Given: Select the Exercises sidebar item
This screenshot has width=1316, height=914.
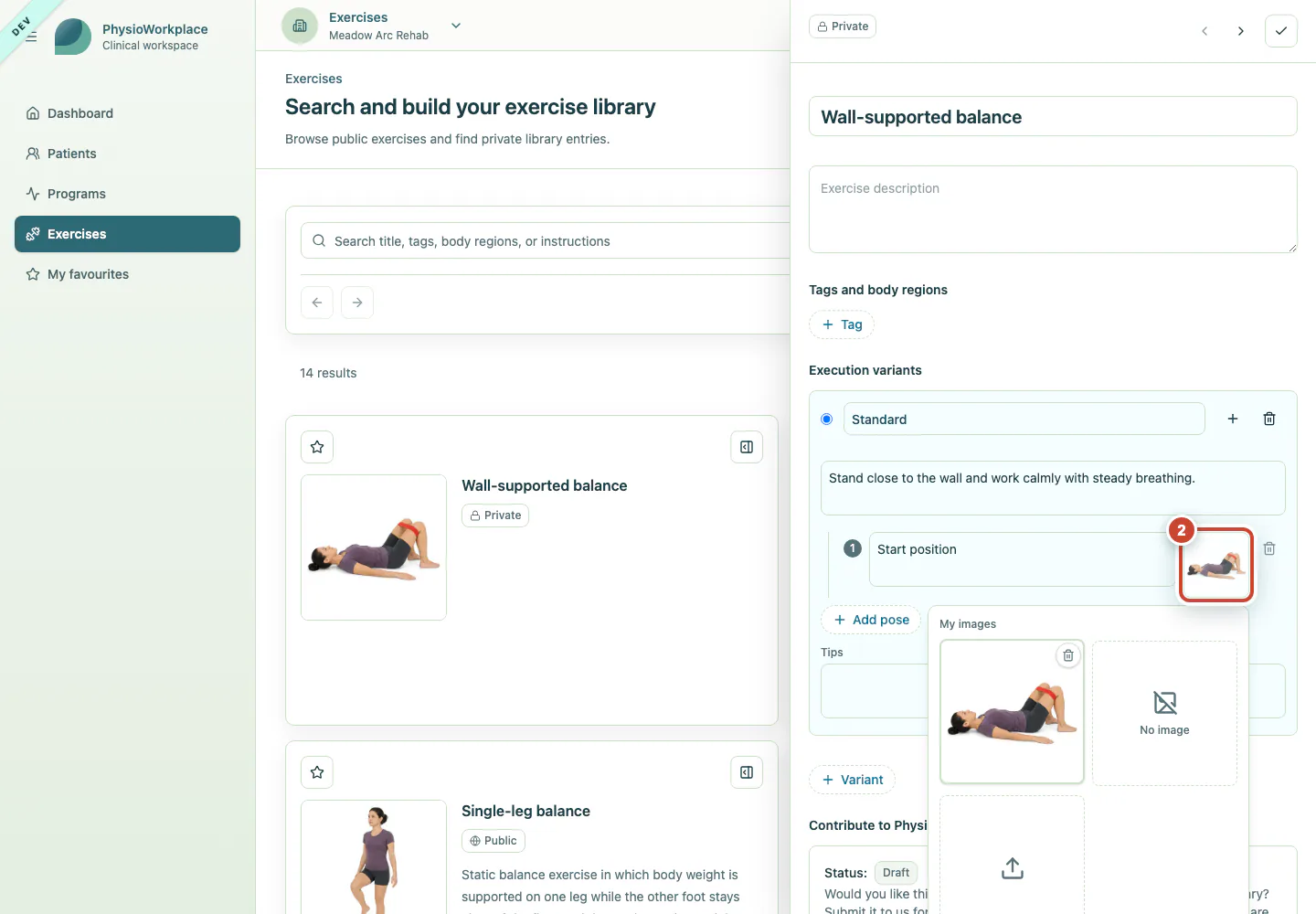Looking at the screenshot, I should coord(127,234).
